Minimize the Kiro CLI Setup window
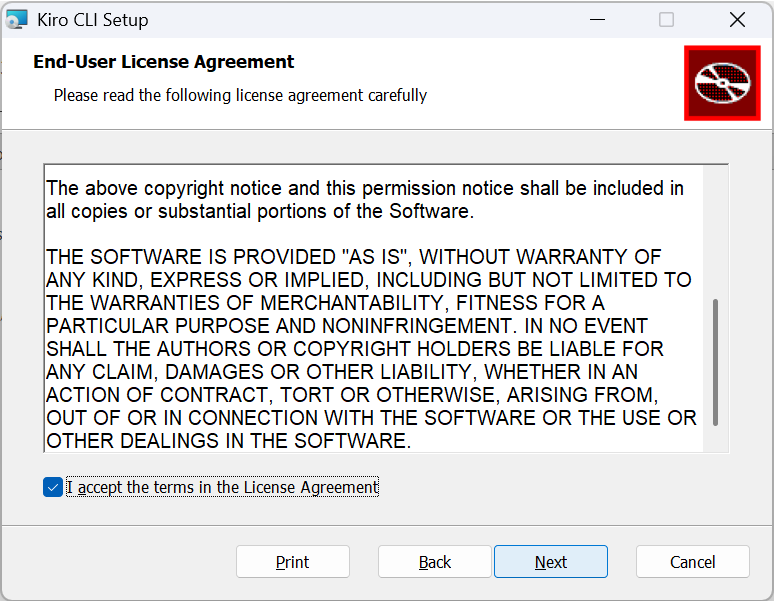 point(597,20)
